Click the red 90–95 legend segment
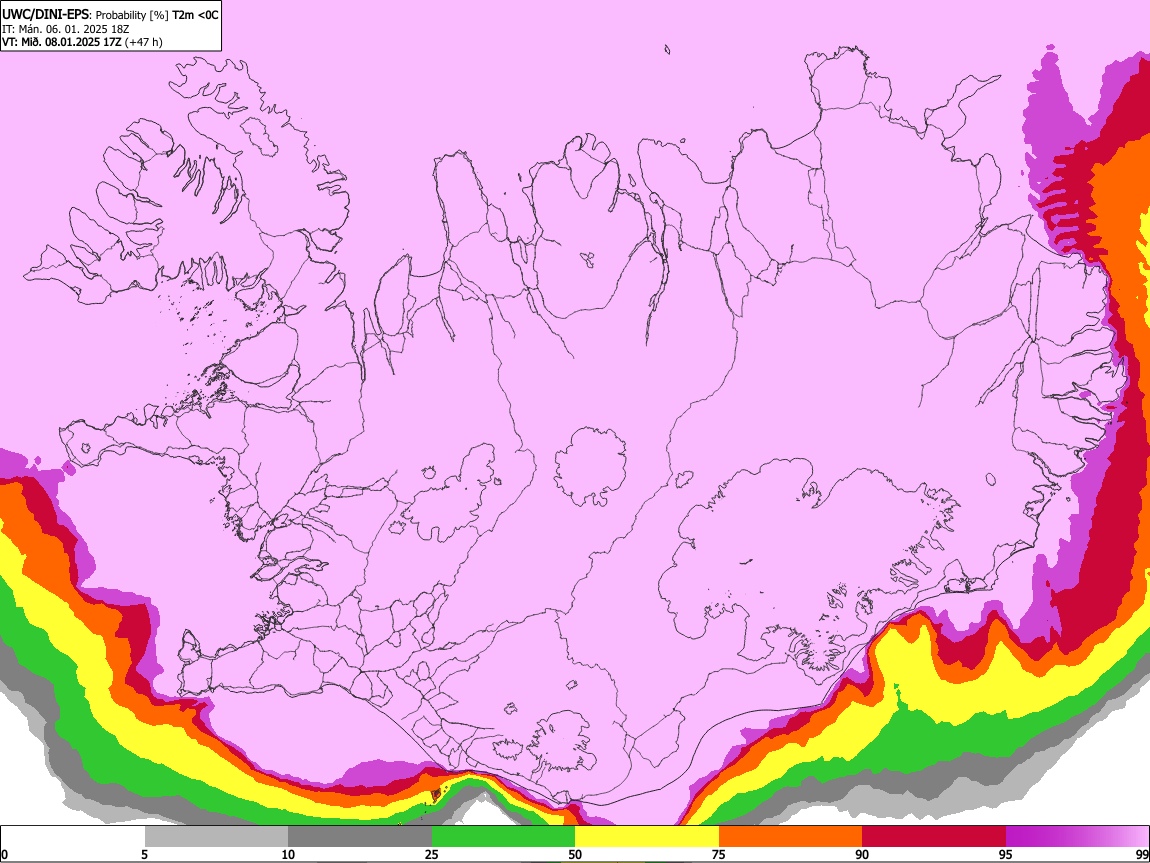 (934, 837)
